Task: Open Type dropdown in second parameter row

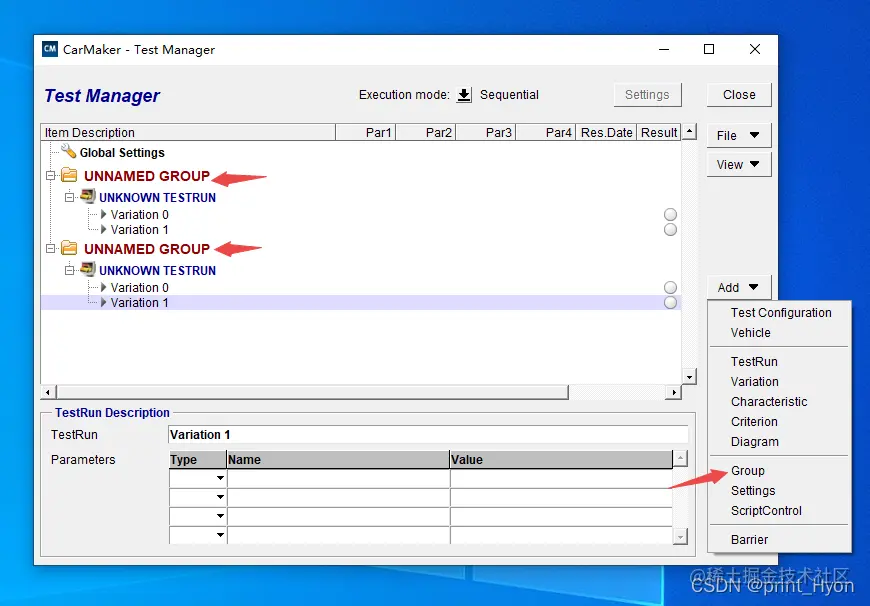Action: [220, 497]
